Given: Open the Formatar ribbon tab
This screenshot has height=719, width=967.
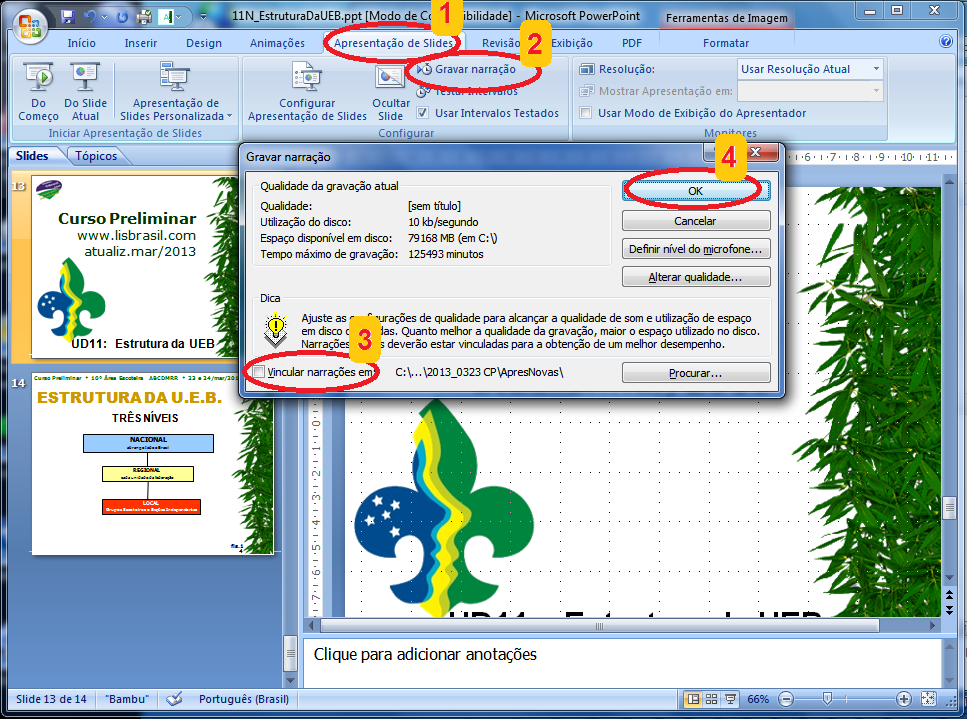Looking at the screenshot, I should click(726, 43).
